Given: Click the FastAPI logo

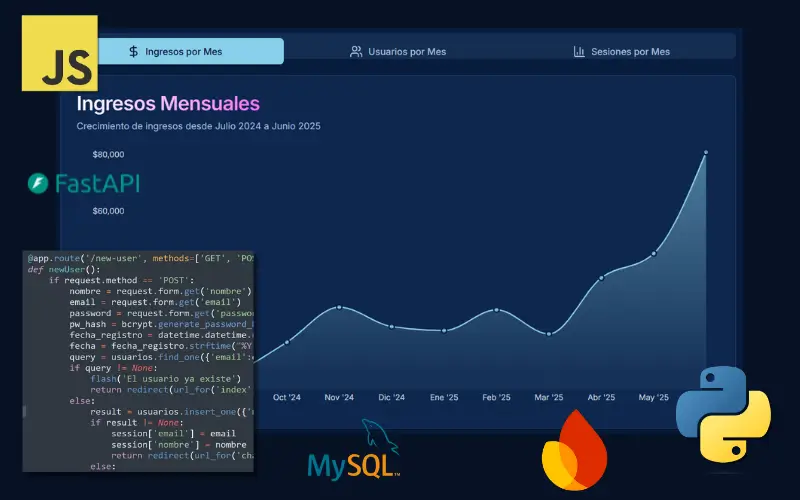Looking at the screenshot, I should click(83, 184).
